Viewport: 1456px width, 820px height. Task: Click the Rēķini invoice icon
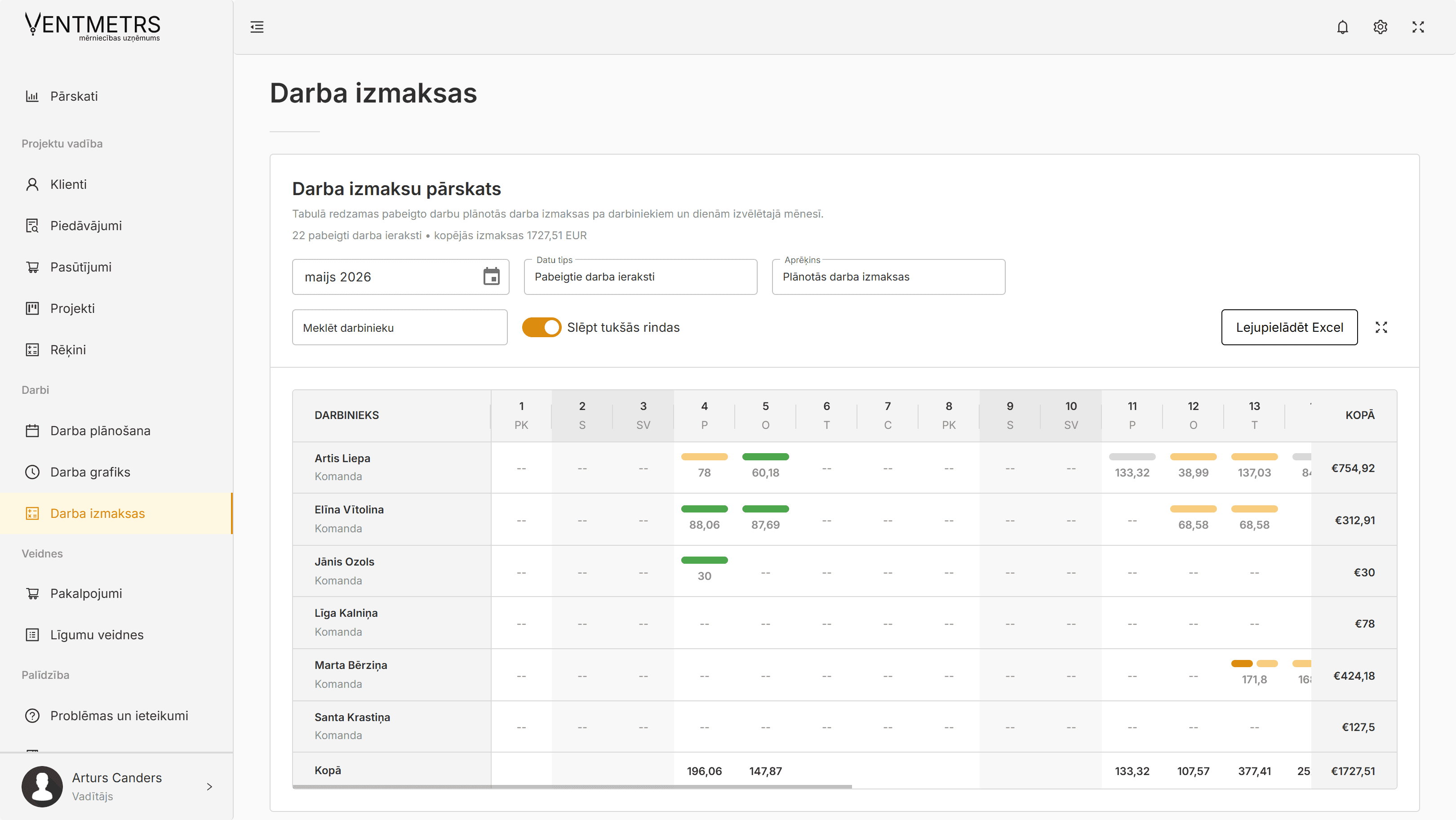click(x=32, y=349)
